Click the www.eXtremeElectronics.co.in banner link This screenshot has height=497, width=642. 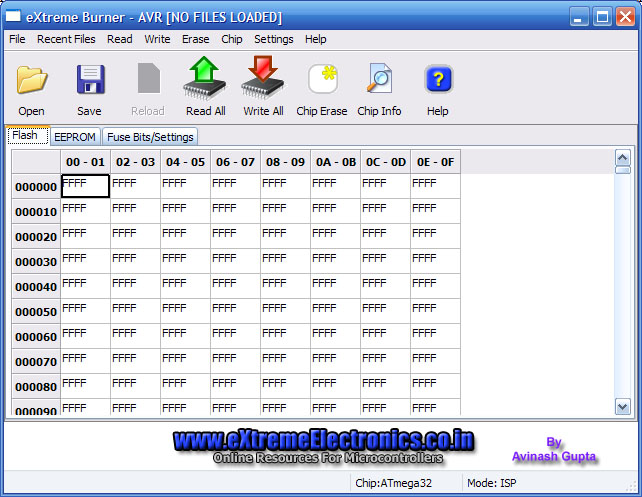(x=323, y=441)
